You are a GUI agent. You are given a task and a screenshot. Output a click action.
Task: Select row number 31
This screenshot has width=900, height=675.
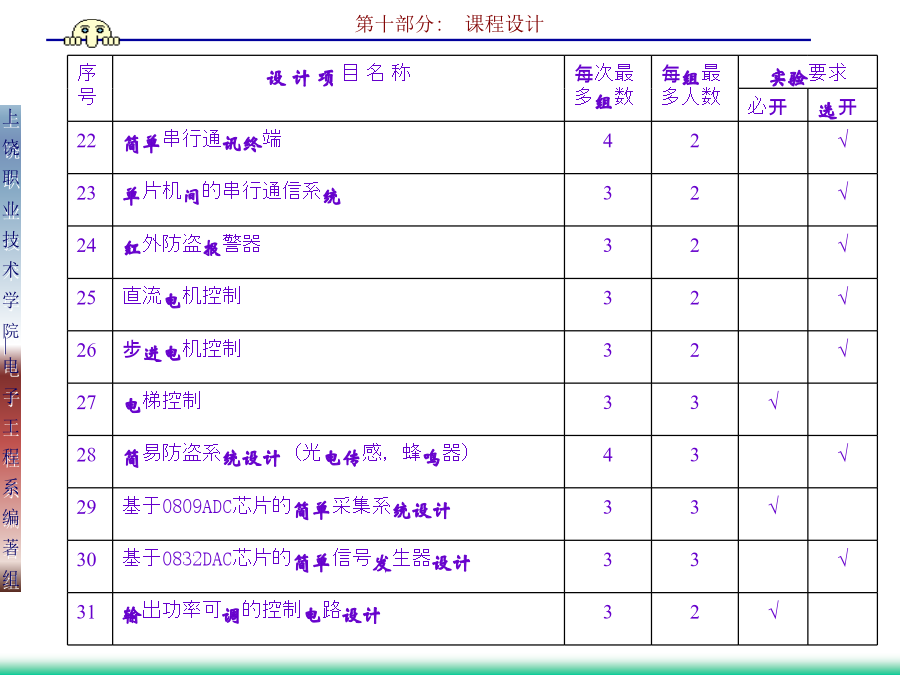click(x=86, y=612)
